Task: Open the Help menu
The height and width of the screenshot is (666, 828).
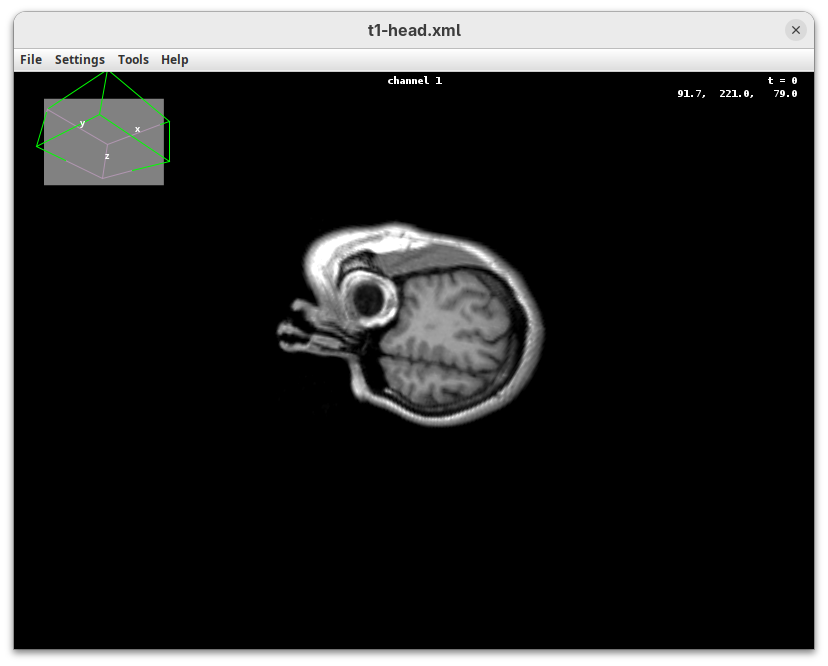Action: click(175, 60)
